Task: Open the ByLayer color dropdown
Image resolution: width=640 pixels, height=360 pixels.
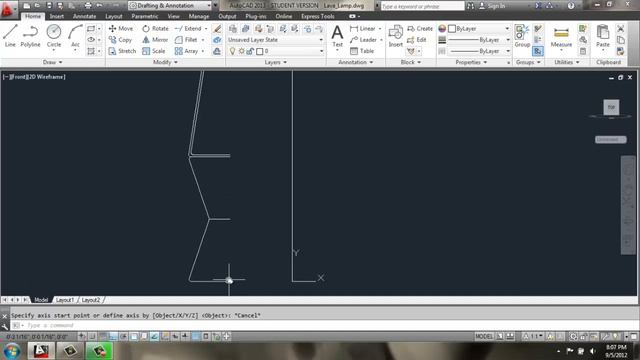Action: tap(479, 29)
